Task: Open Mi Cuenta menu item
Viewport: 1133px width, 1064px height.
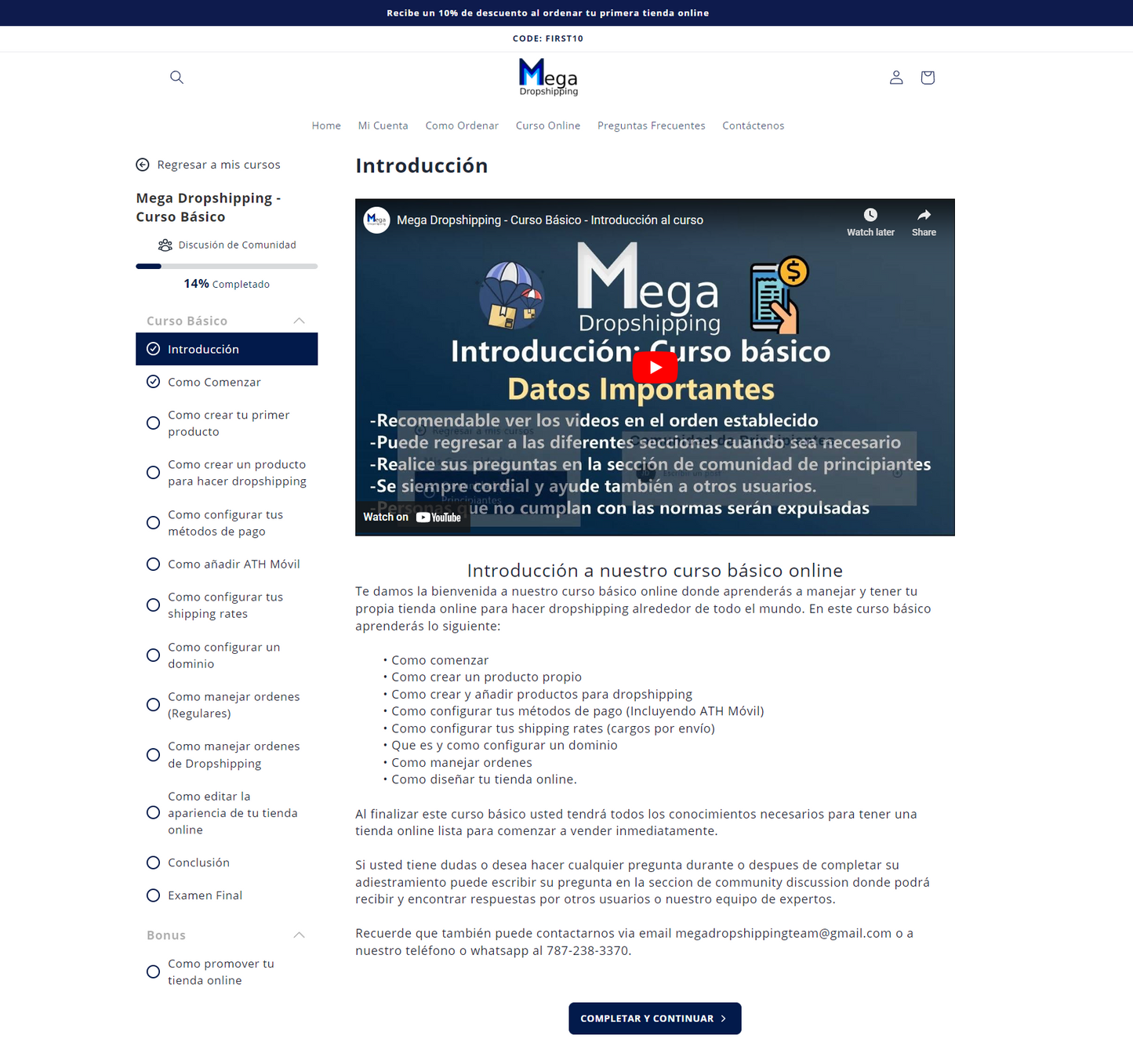Action: (x=383, y=125)
